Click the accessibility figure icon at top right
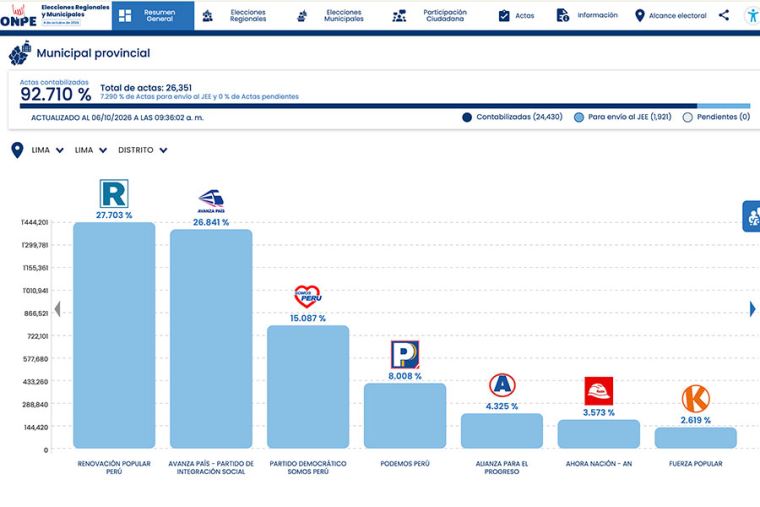This screenshot has width=760, height=507. (752, 16)
